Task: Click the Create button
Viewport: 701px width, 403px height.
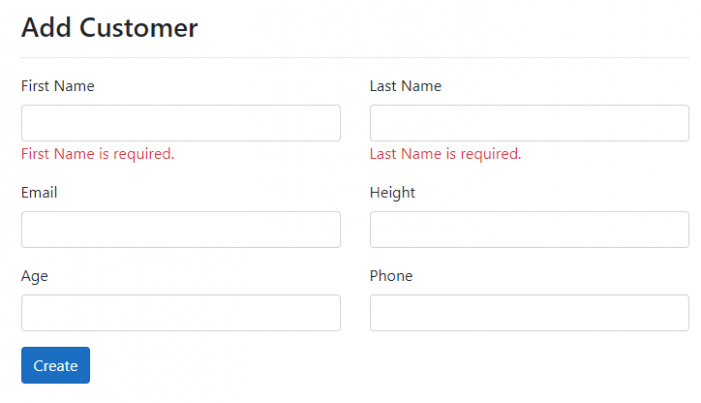Action: (x=55, y=365)
